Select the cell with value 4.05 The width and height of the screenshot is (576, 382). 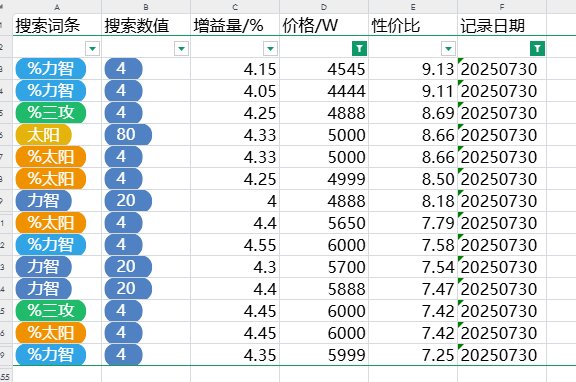click(235, 91)
